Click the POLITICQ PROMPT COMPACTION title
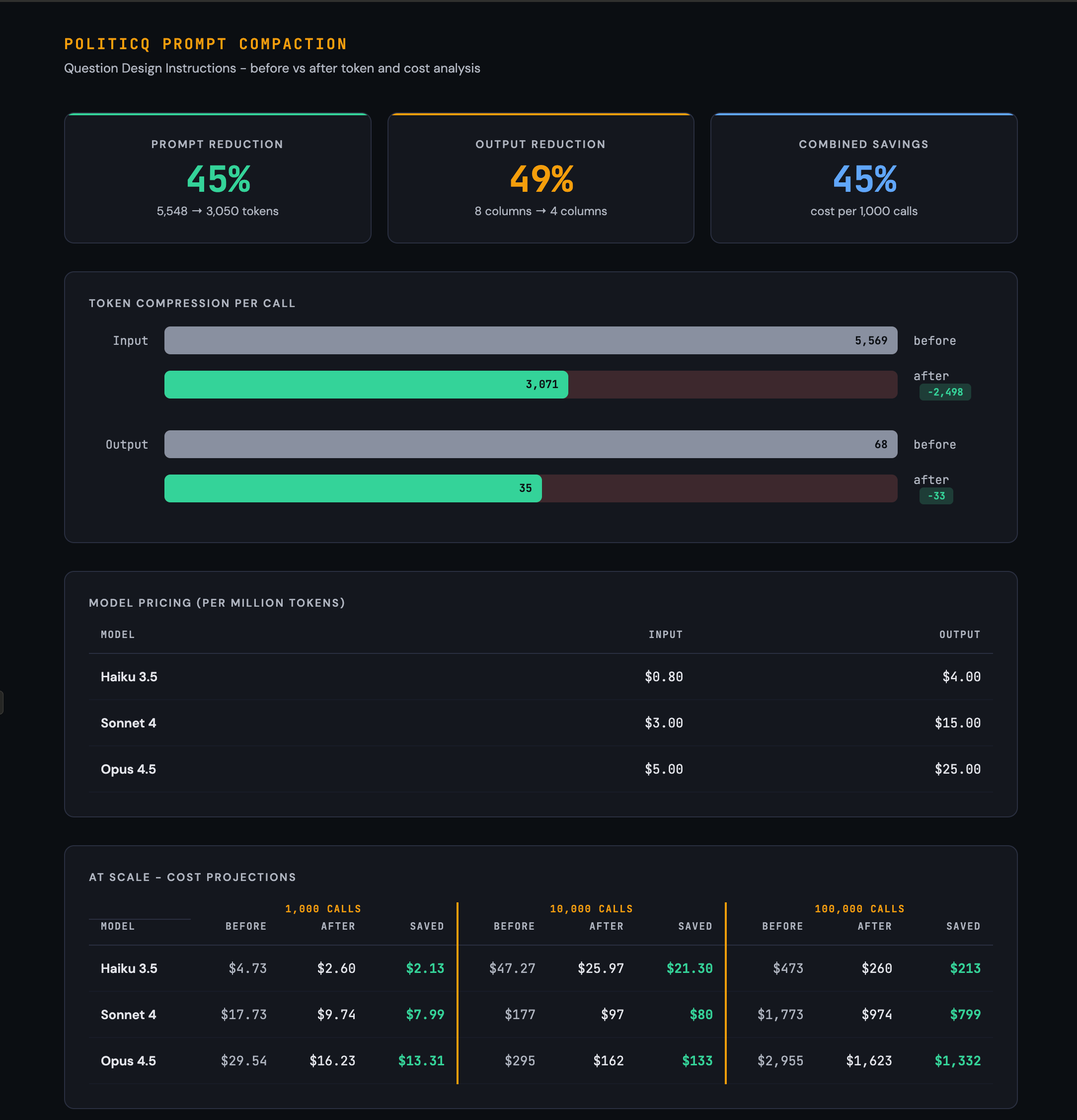The height and width of the screenshot is (1120, 1077). click(x=206, y=43)
